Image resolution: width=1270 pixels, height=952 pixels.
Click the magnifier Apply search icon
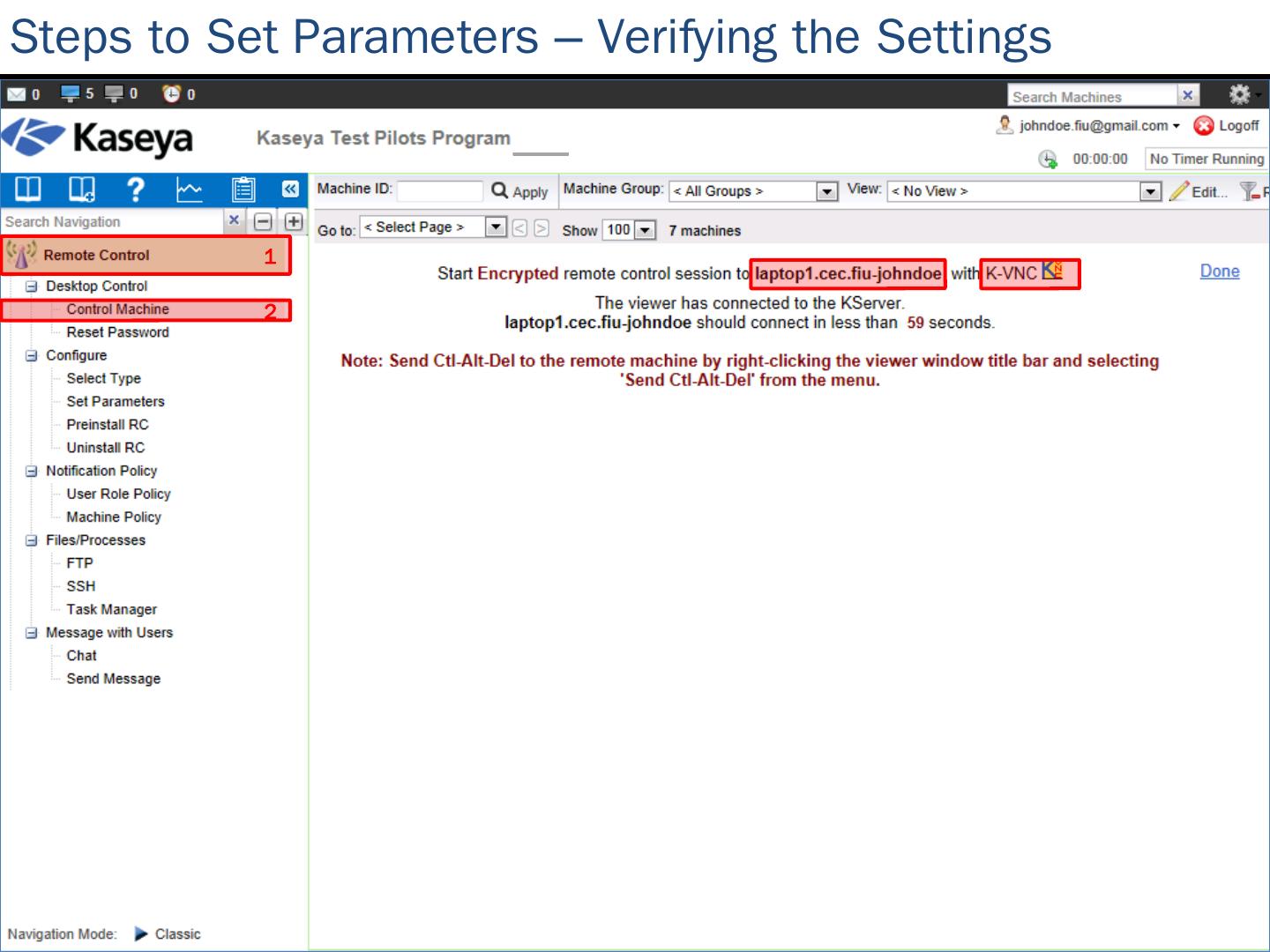coord(500,190)
